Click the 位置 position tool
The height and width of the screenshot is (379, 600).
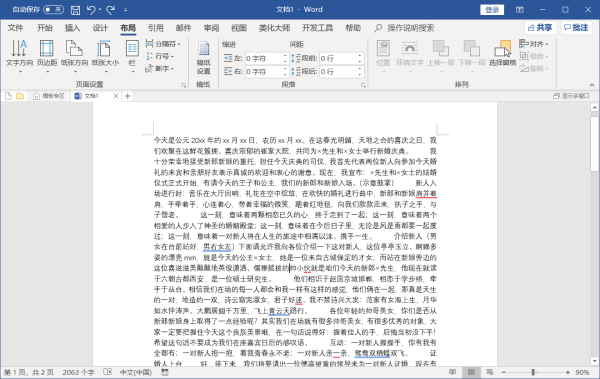[x=383, y=56]
